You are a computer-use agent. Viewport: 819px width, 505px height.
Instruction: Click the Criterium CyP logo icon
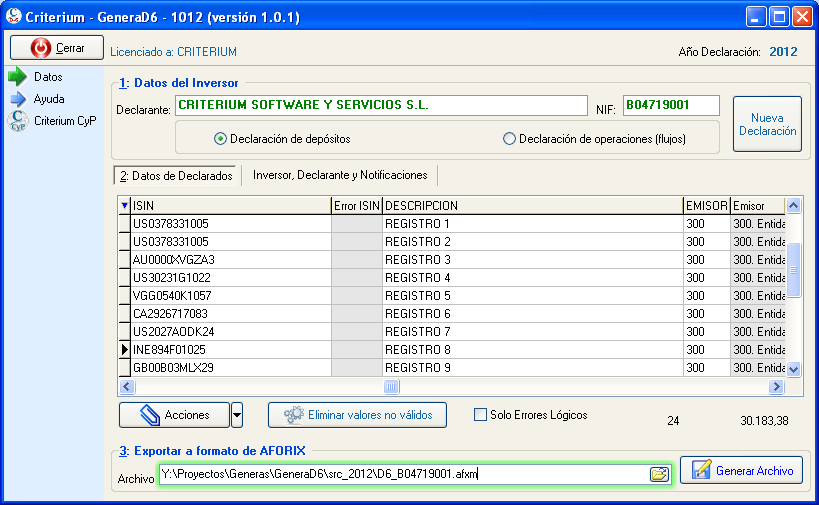(x=18, y=121)
